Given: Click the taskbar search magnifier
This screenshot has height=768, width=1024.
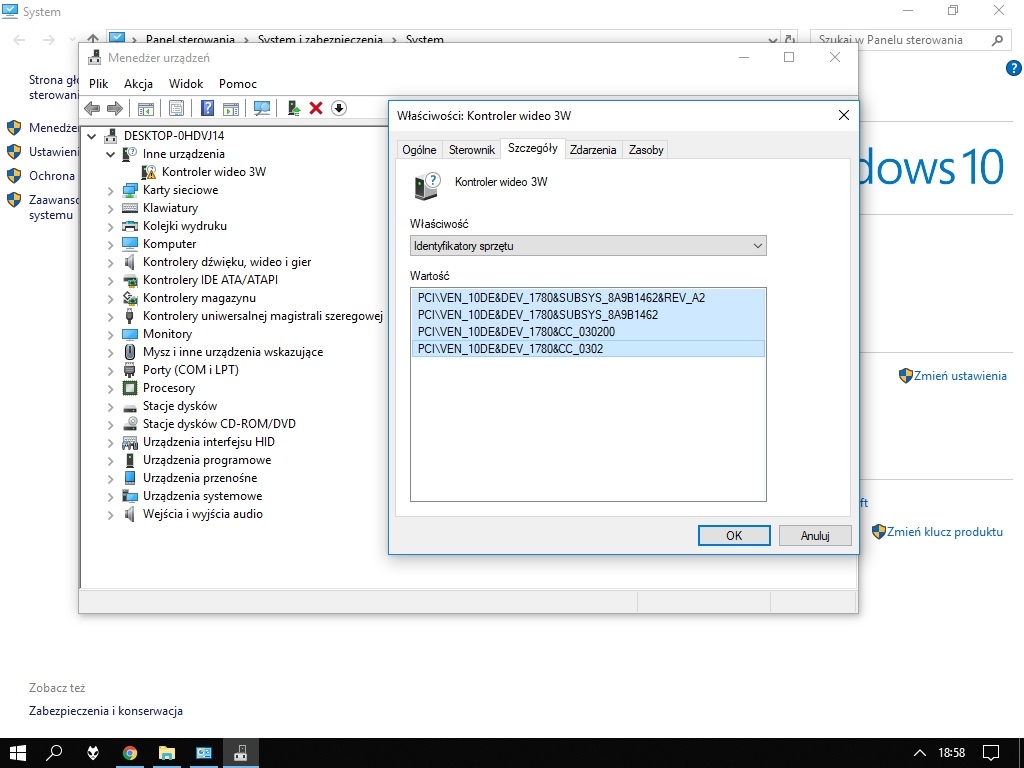Looking at the screenshot, I should 55,753.
